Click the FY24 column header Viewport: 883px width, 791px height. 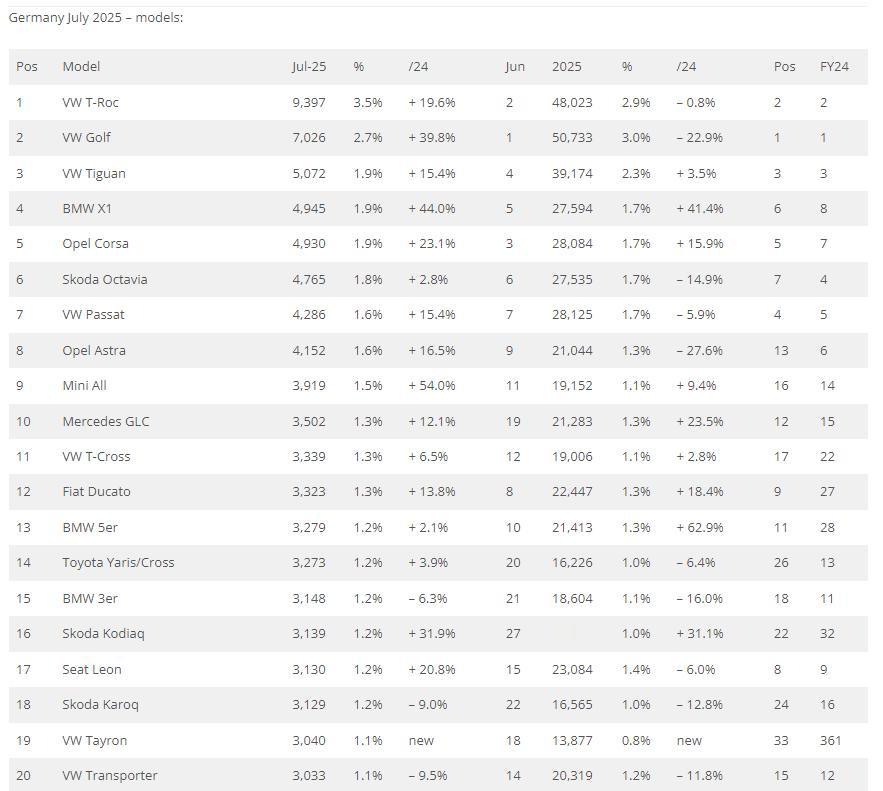[834, 66]
